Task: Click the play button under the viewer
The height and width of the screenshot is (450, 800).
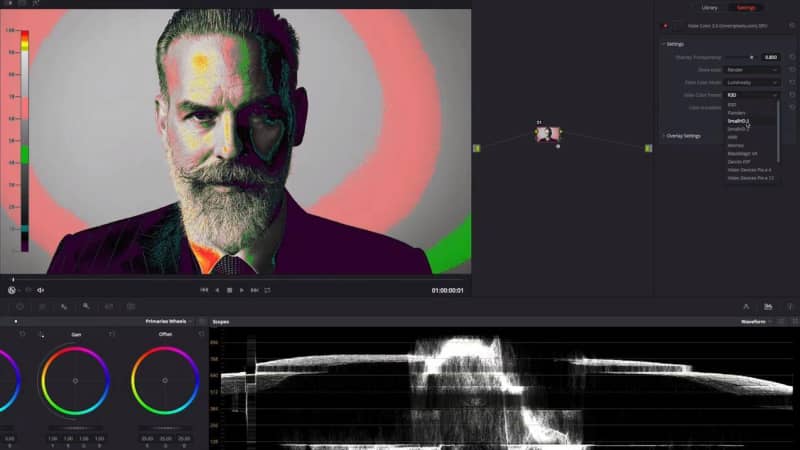Action: 242,290
